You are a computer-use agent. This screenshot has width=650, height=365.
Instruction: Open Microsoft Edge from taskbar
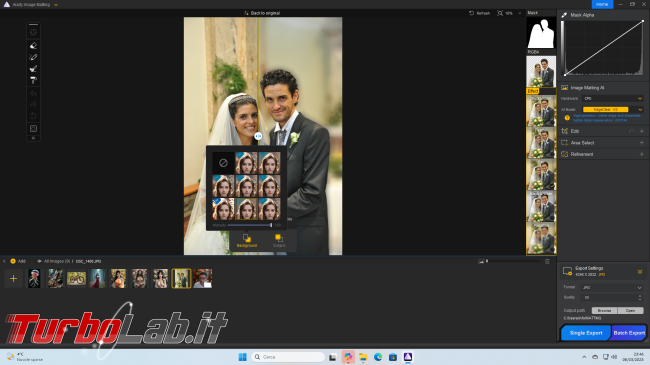click(378, 357)
